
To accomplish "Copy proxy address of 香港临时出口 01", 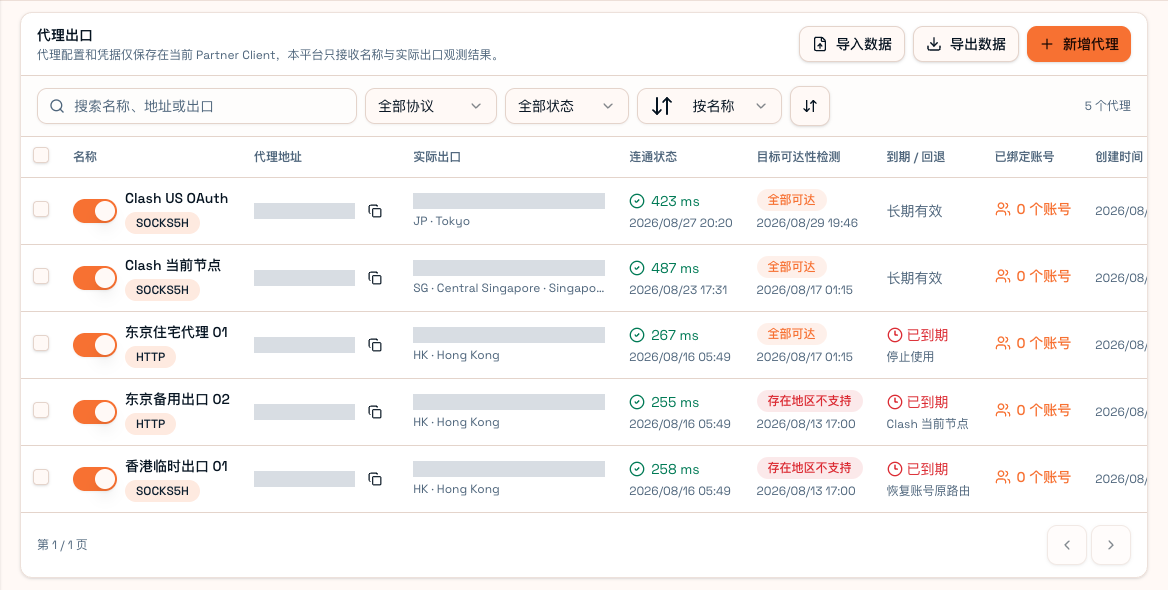I will 375,479.
